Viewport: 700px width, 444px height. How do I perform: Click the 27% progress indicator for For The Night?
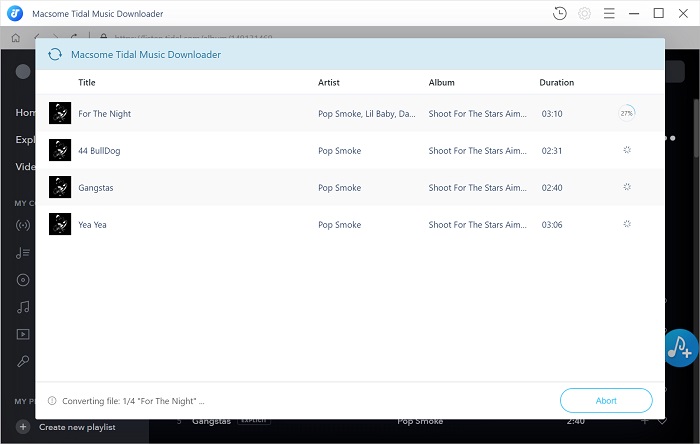(x=627, y=113)
